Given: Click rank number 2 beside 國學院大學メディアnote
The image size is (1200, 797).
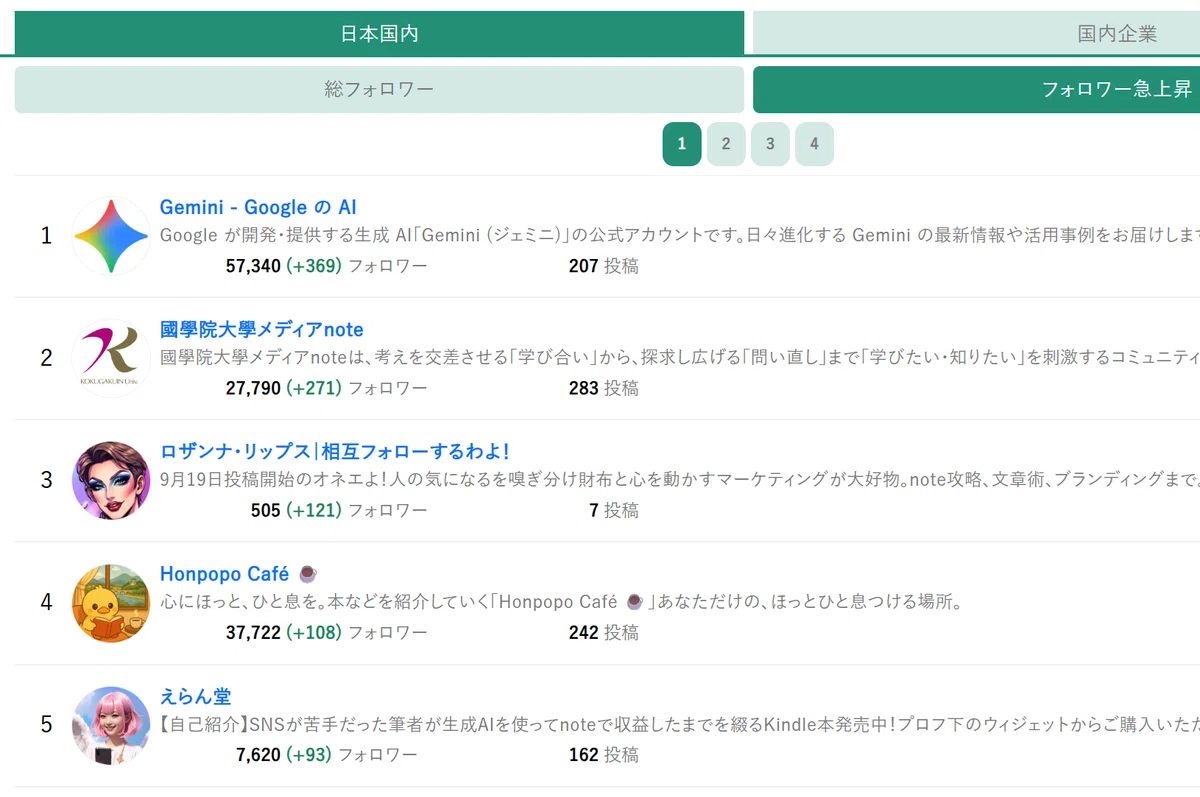Looking at the screenshot, I should (x=46, y=358).
